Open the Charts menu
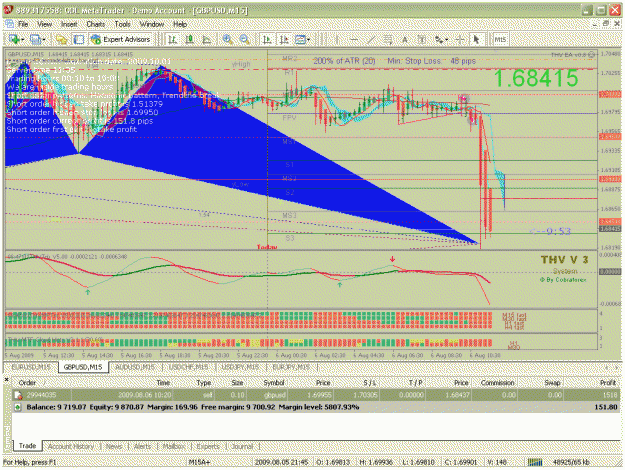This screenshot has width=625, height=470. point(96,24)
